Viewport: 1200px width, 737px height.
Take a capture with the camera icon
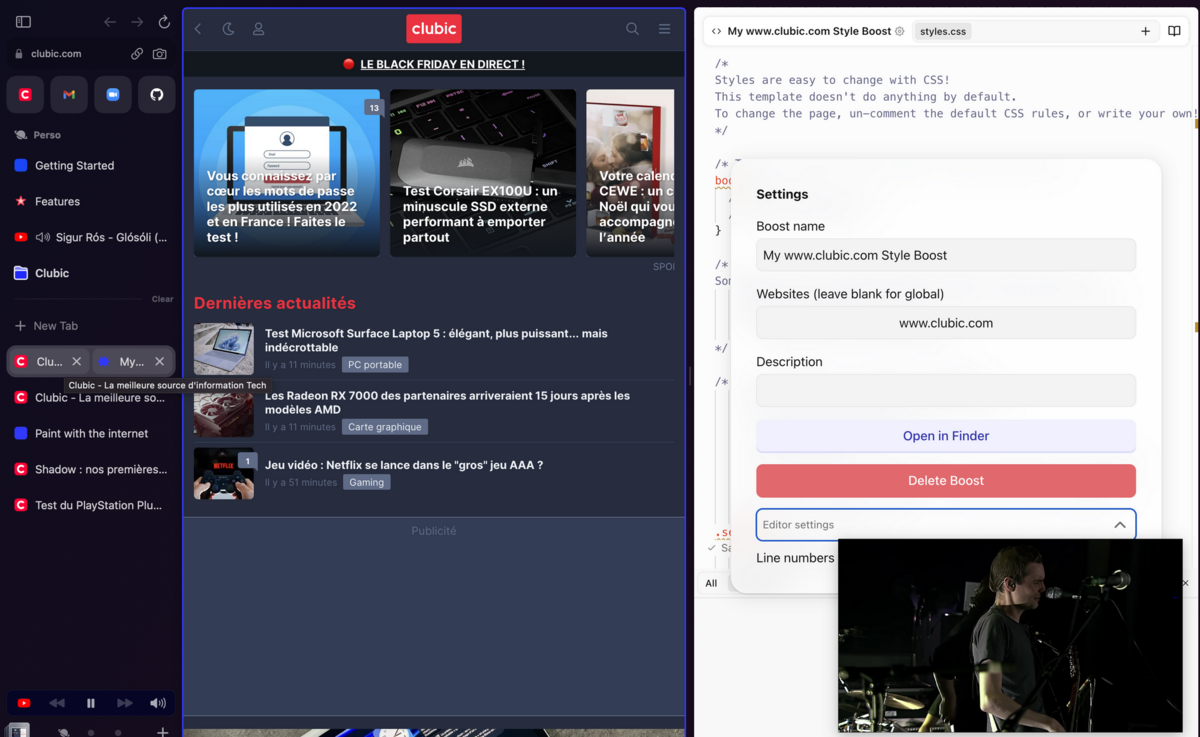[160, 54]
